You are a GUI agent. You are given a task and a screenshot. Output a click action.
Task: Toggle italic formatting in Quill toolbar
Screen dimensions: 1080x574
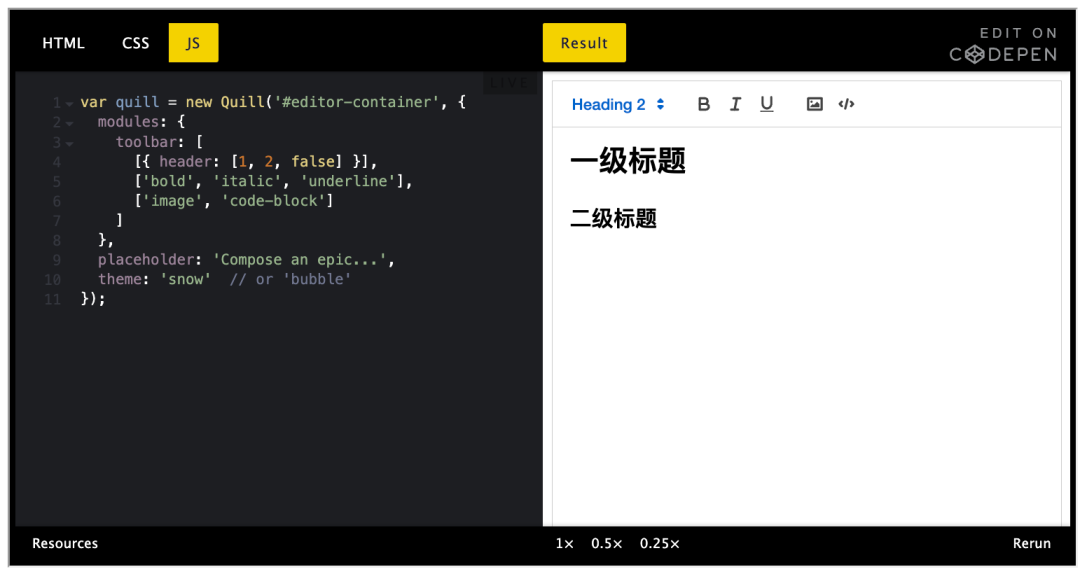[735, 104]
